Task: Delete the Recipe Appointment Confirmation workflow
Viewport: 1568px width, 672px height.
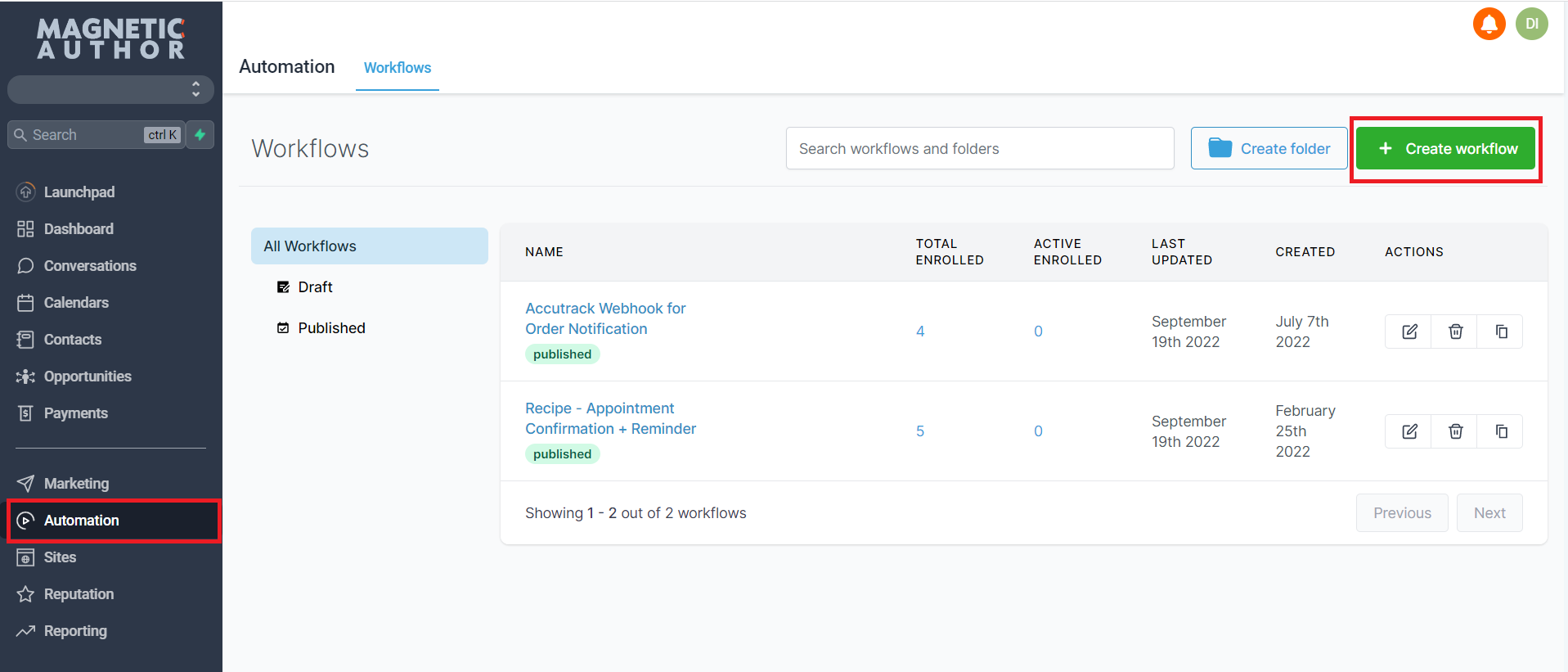Action: [x=1455, y=431]
